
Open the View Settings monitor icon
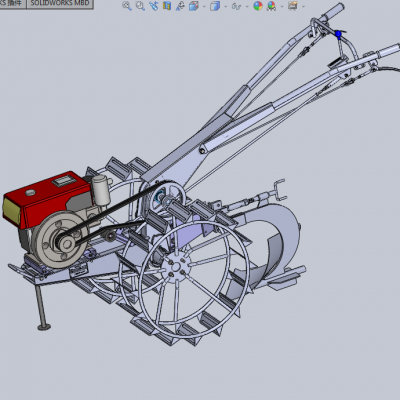coord(293,6)
